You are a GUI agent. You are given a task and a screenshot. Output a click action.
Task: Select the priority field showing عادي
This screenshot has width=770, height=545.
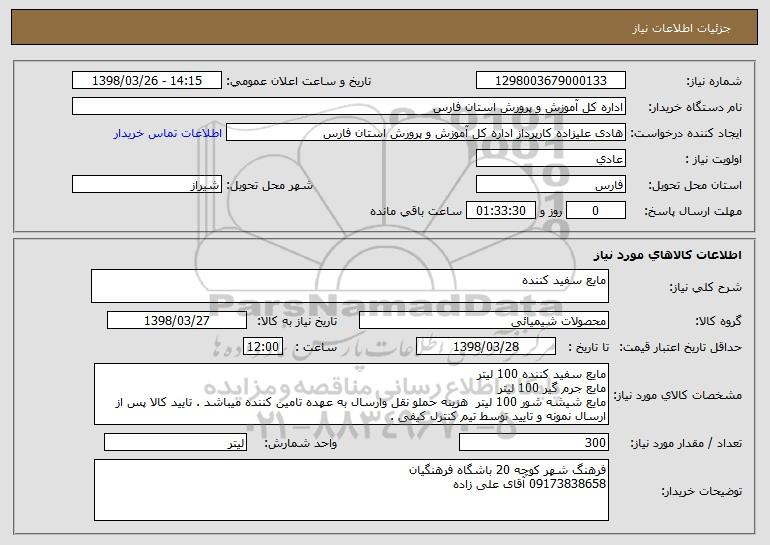[550, 159]
